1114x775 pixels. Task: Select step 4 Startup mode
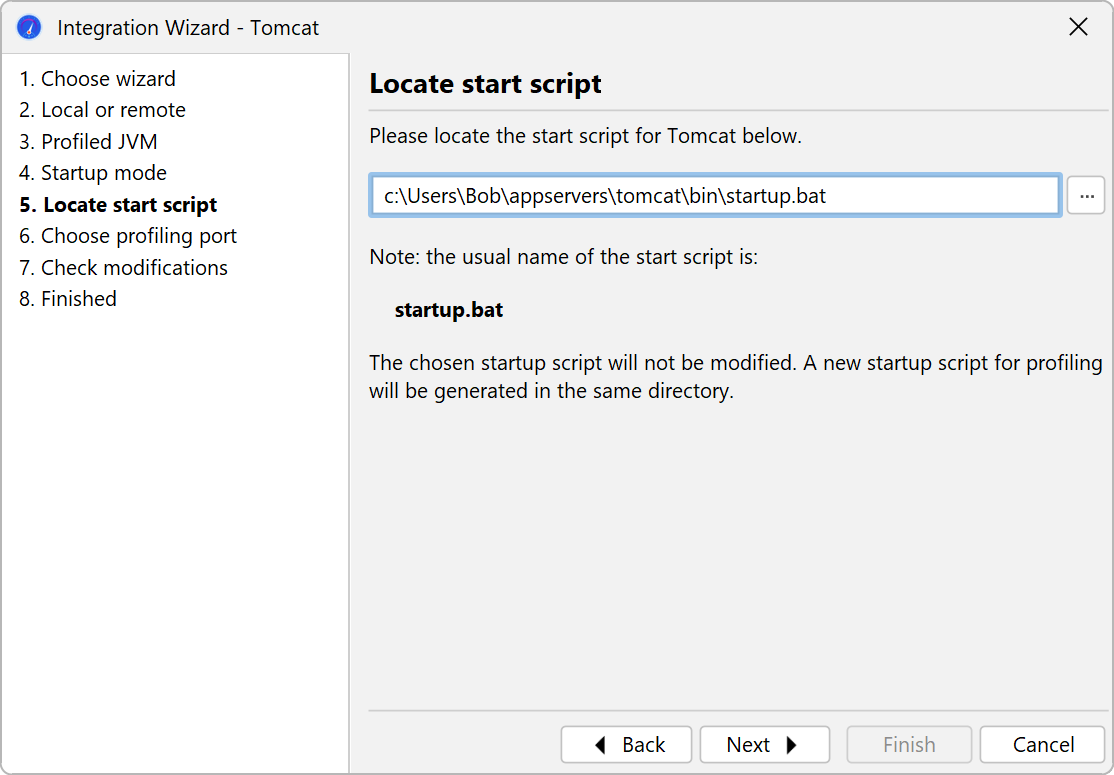click(x=93, y=173)
